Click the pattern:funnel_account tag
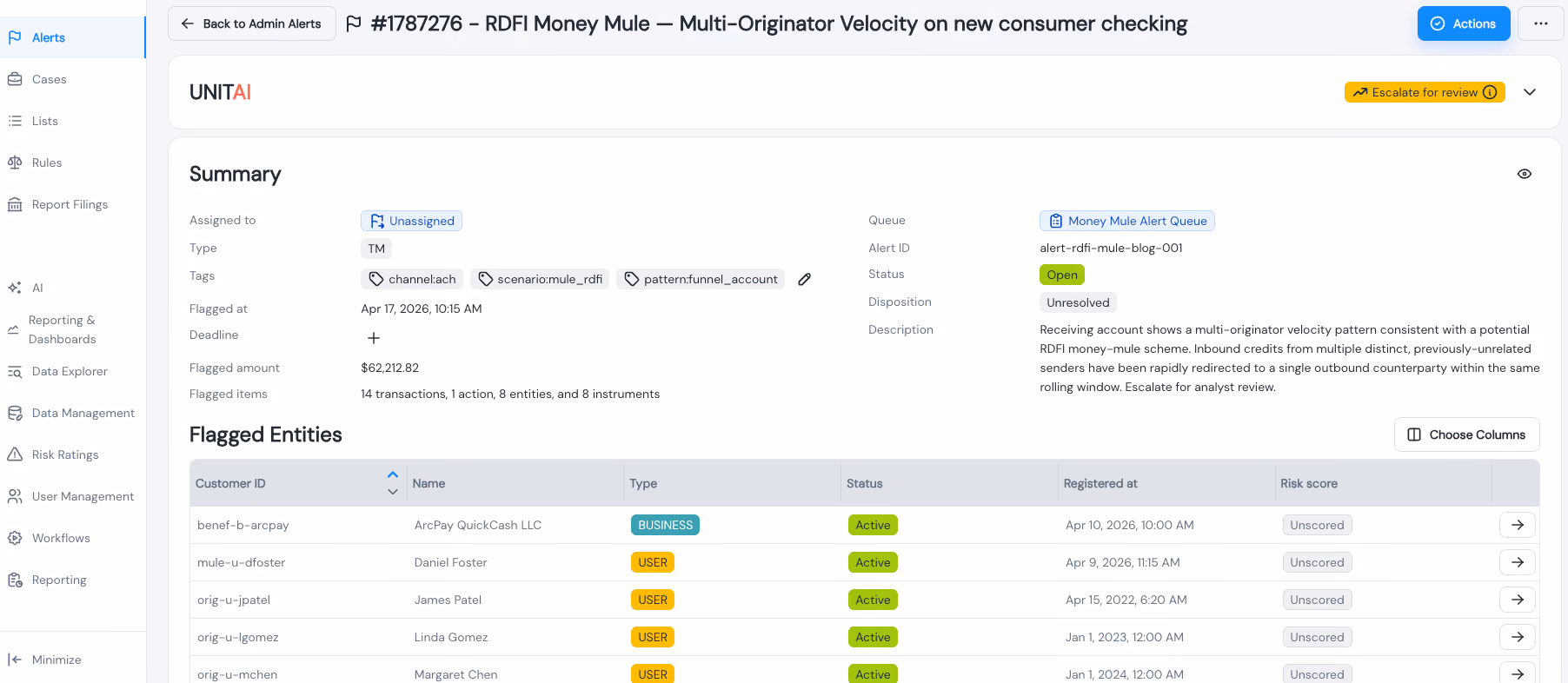 701,279
